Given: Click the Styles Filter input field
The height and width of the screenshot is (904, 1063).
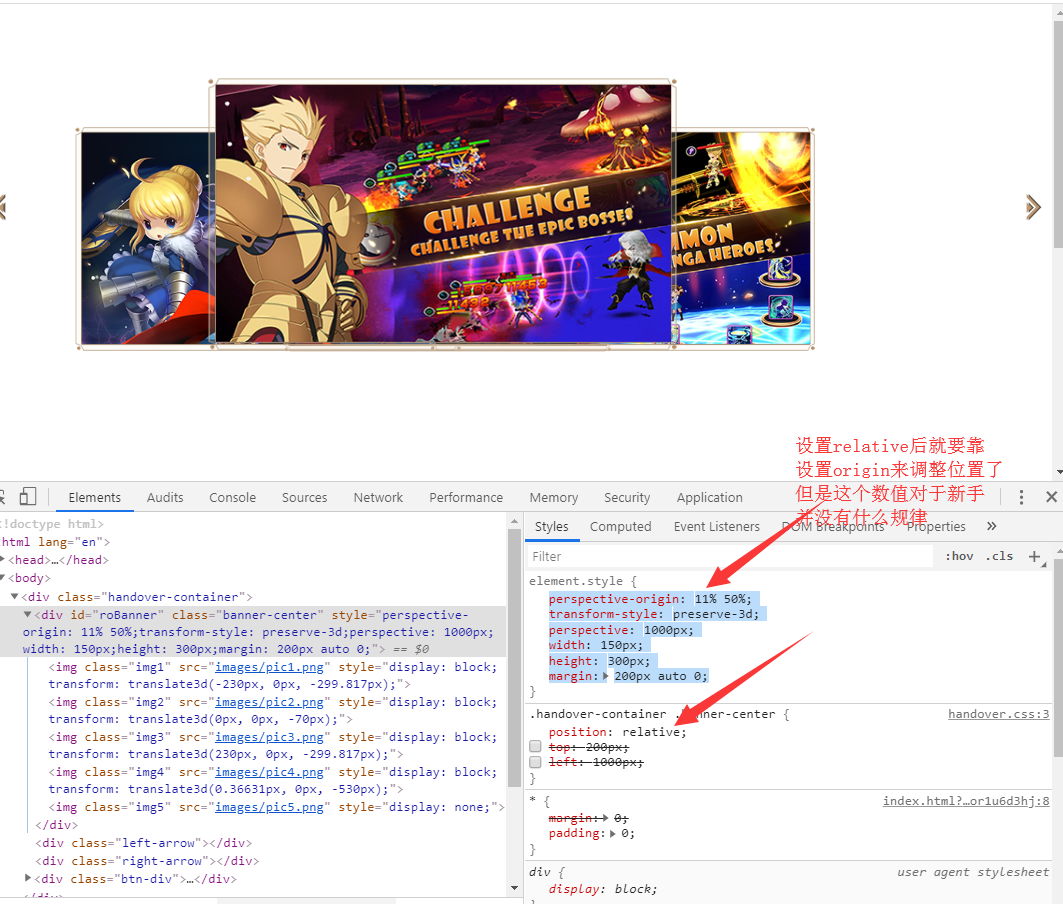Looking at the screenshot, I should click(730, 556).
